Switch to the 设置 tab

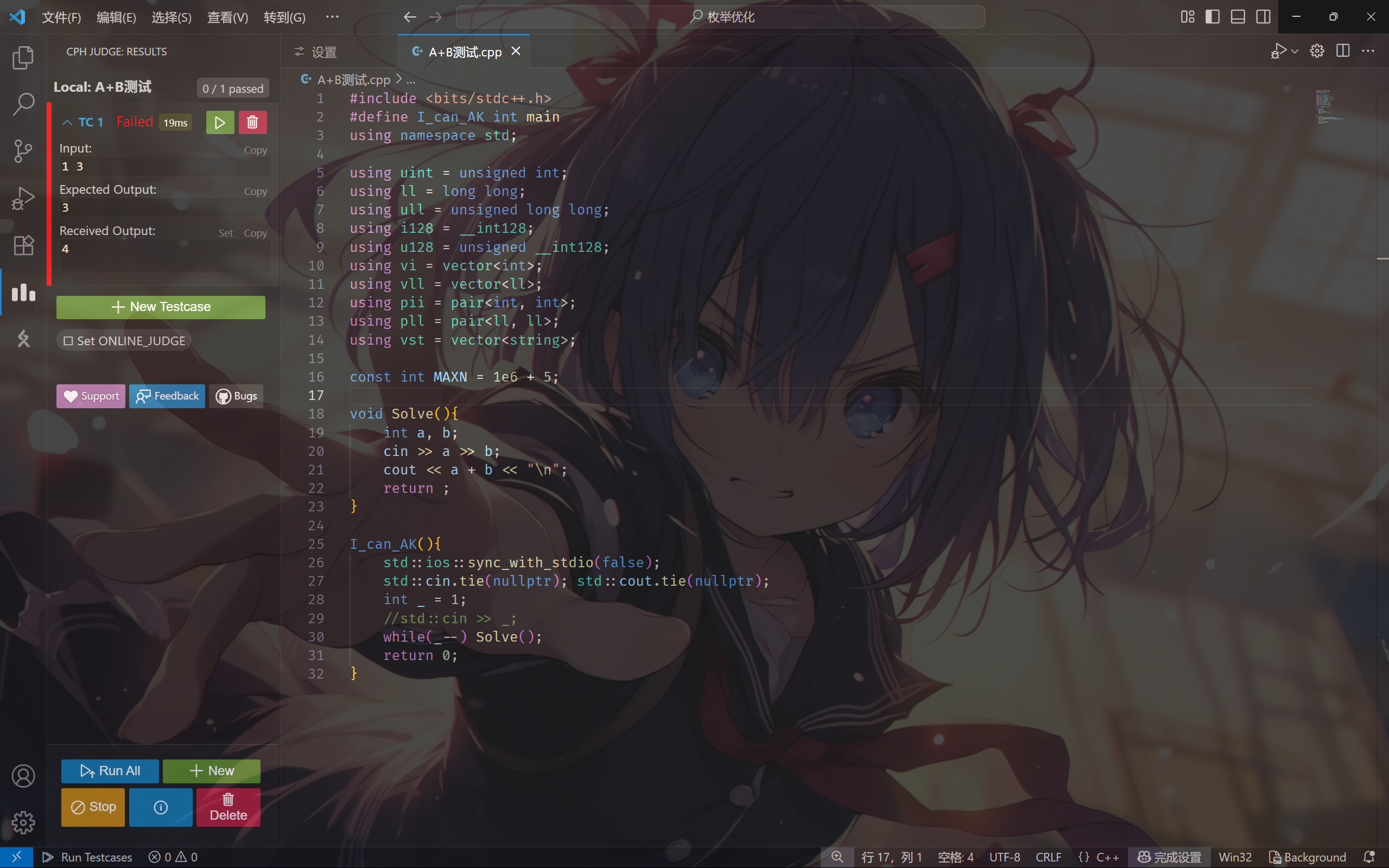(x=316, y=52)
